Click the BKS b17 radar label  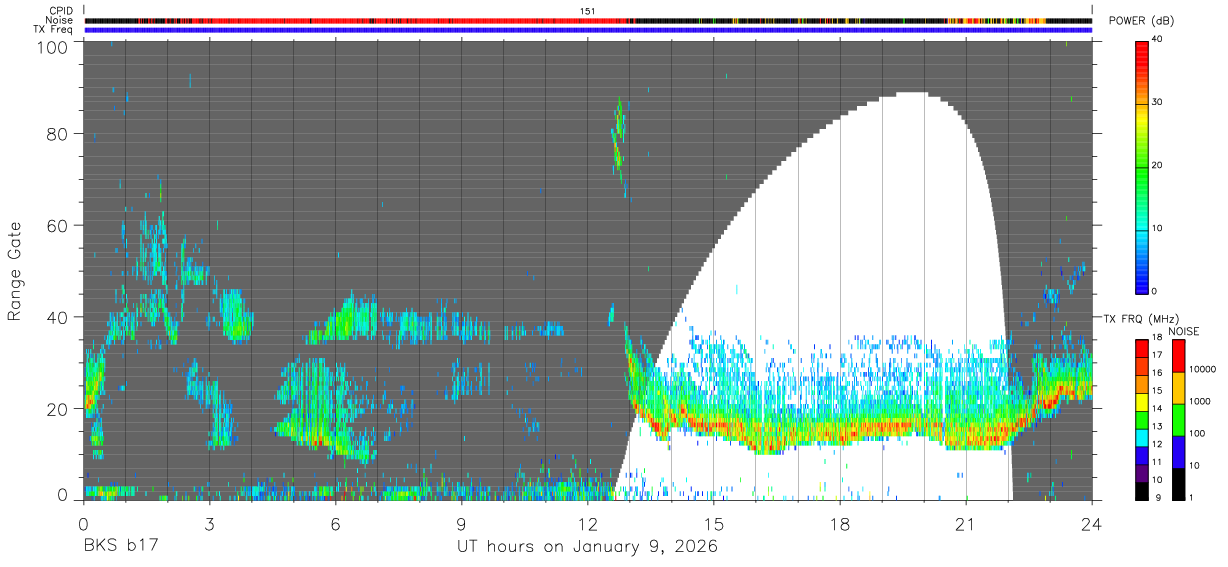click(119, 547)
